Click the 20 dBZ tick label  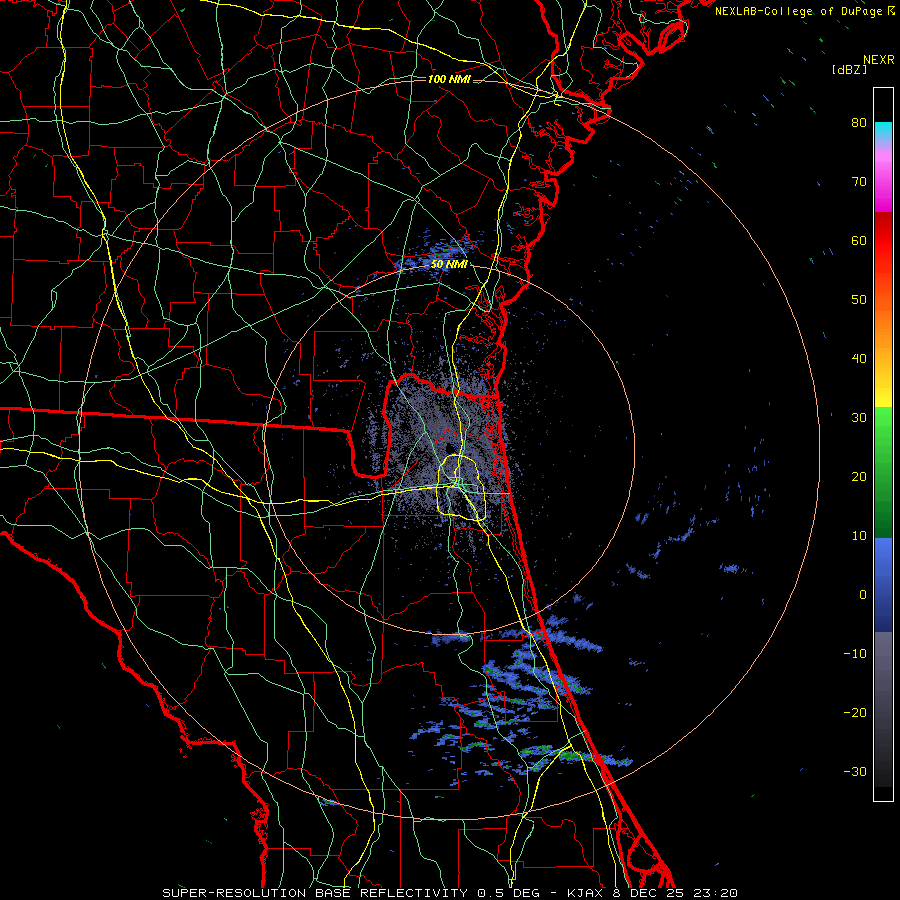859,476
